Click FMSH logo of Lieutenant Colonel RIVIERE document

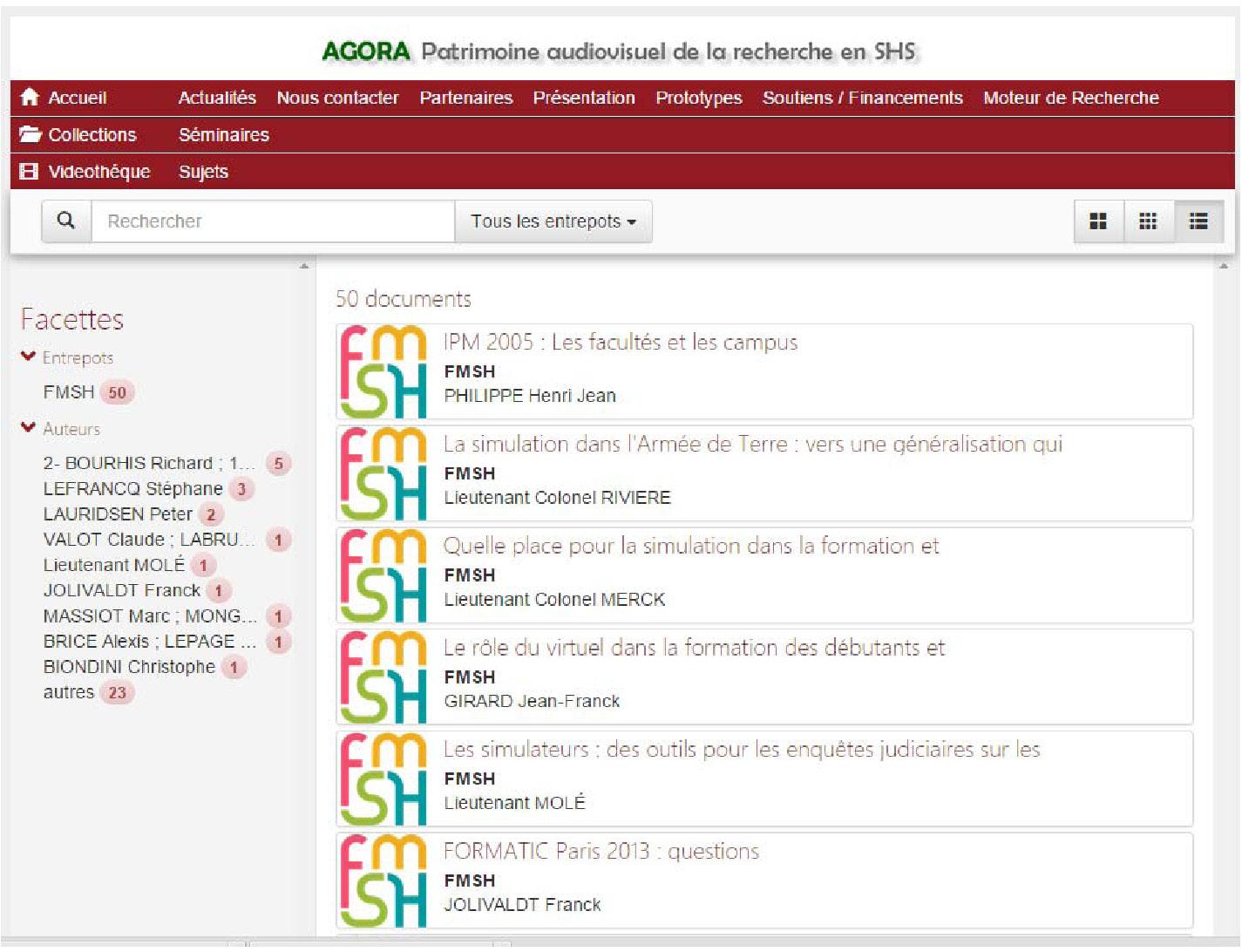pos(383,474)
